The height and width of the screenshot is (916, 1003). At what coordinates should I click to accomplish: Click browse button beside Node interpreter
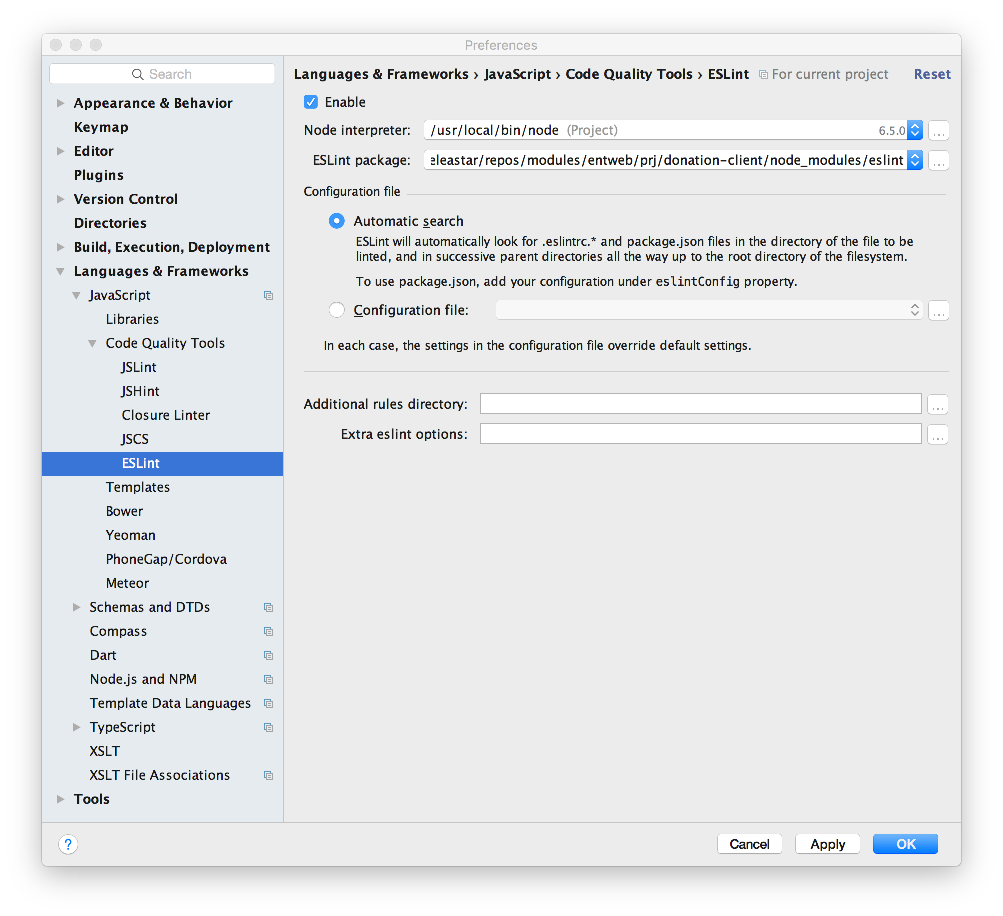tap(938, 131)
